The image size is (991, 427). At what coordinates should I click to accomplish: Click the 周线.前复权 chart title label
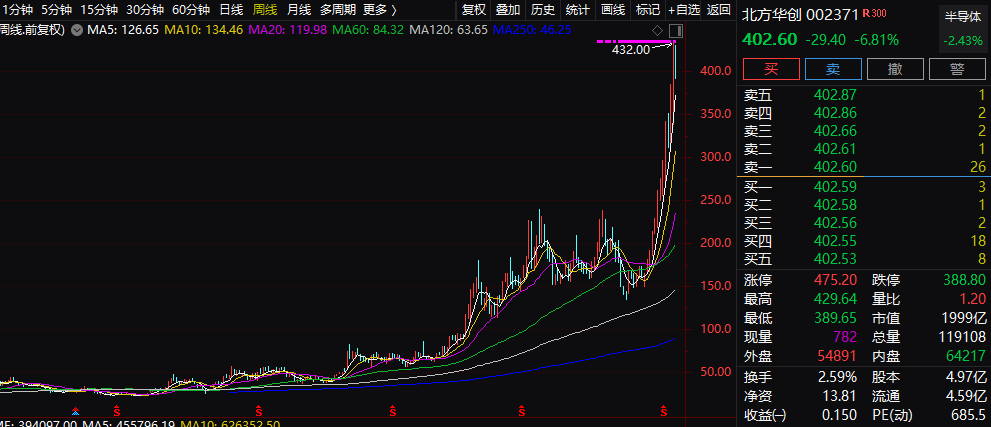point(32,30)
